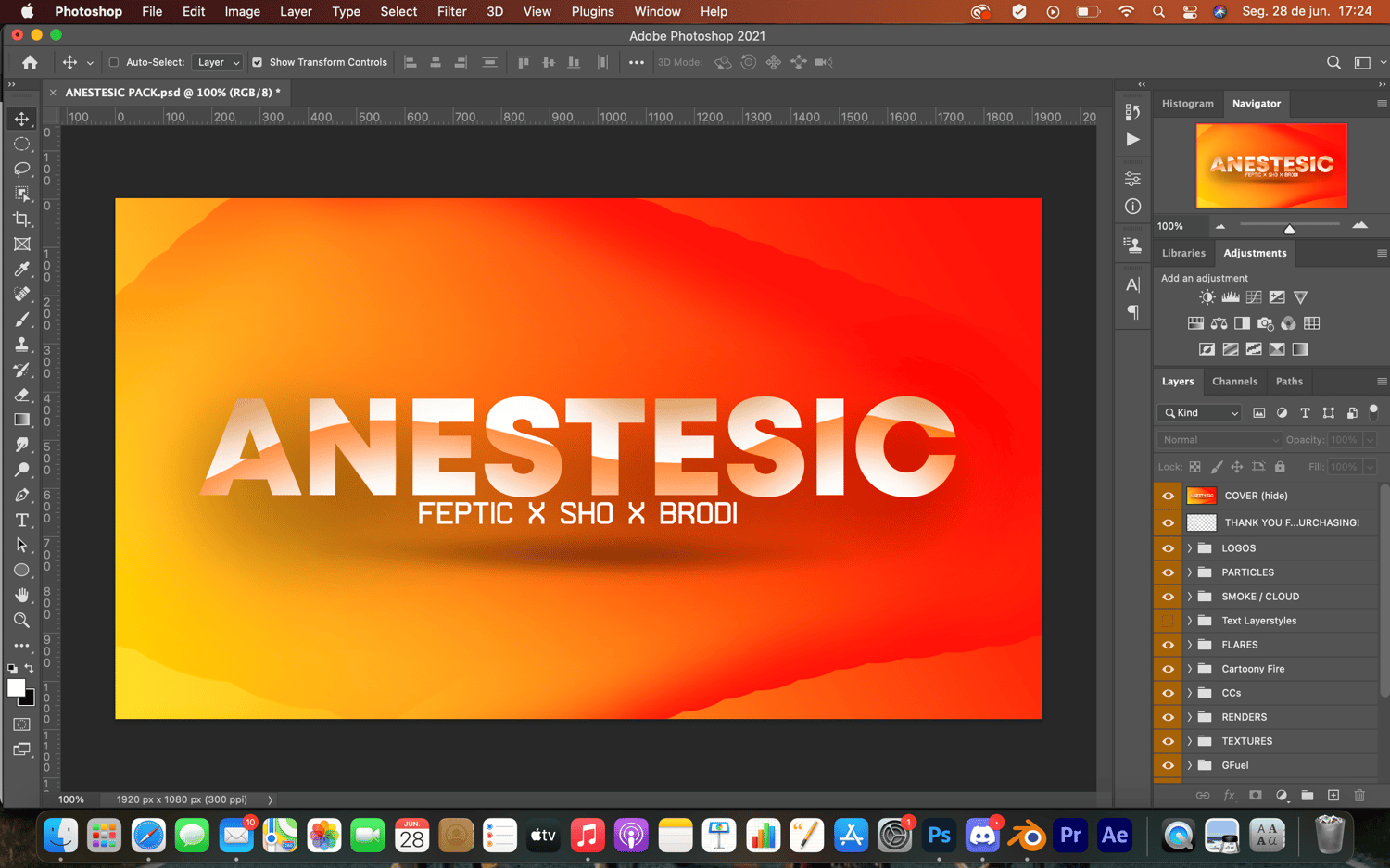Hide the LOGOS group
Screen dimensions: 1390x868
1168,548
